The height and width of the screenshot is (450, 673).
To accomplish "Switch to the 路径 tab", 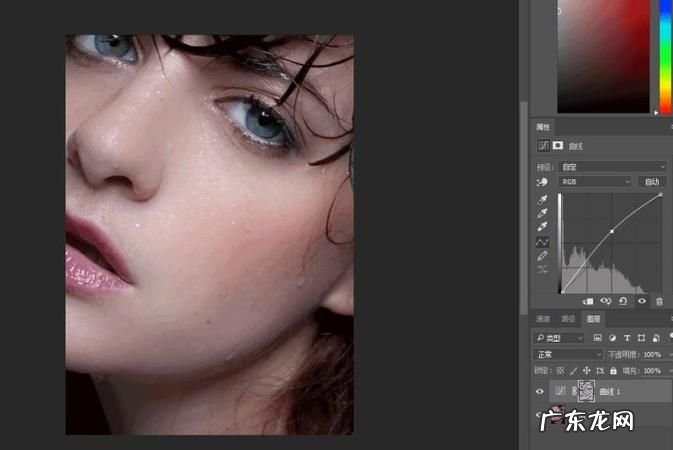I will click(568, 319).
